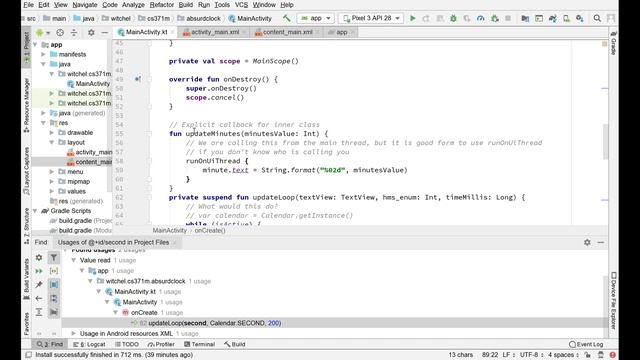Click the Expand All icon in Find panel

pyautogui.click(x=39, y=312)
